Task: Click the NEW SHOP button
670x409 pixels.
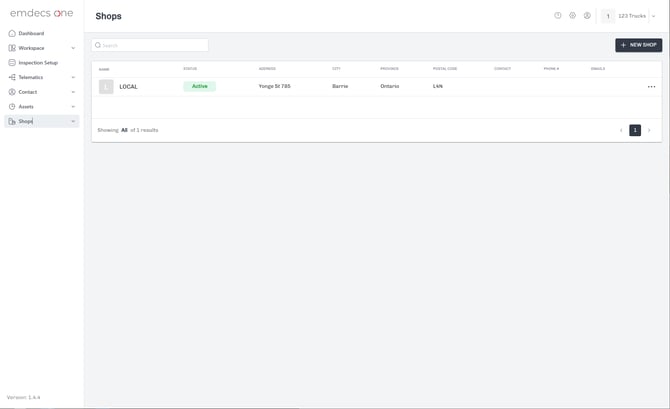Action: point(638,45)
